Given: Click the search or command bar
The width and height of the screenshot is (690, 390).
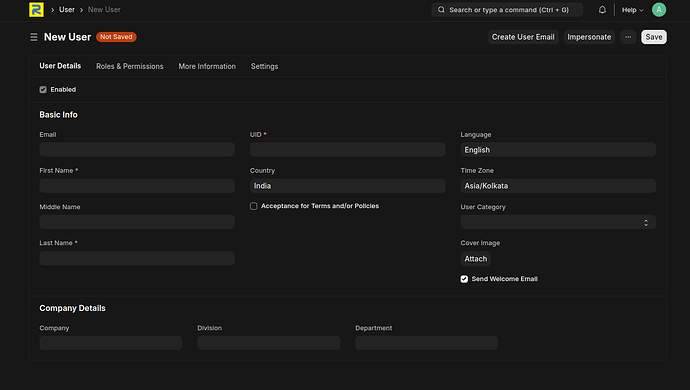Looking at the screenshot, I should pyautogui.click(x=507, y=10).
